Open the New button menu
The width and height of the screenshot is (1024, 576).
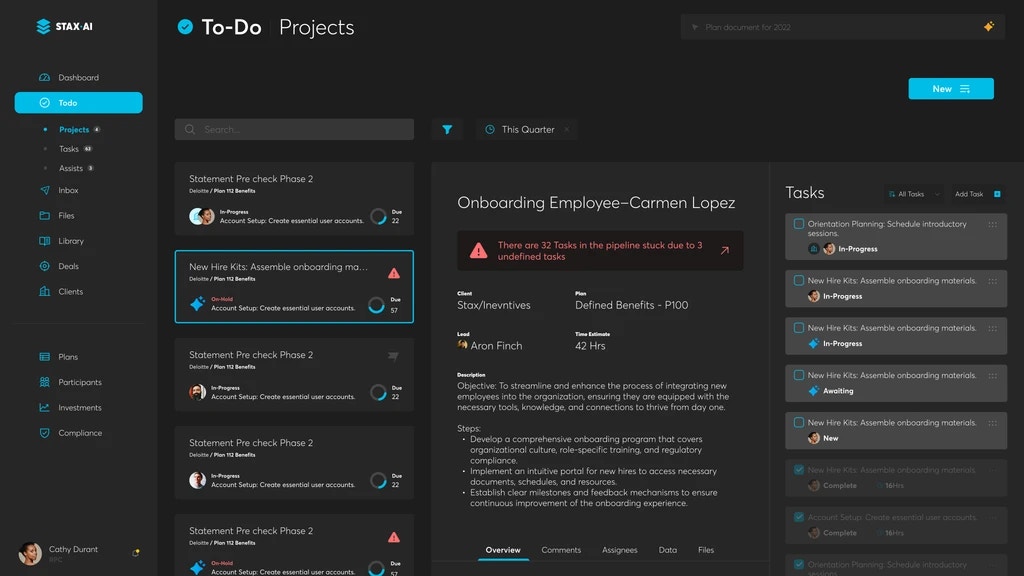pos(950,89)
